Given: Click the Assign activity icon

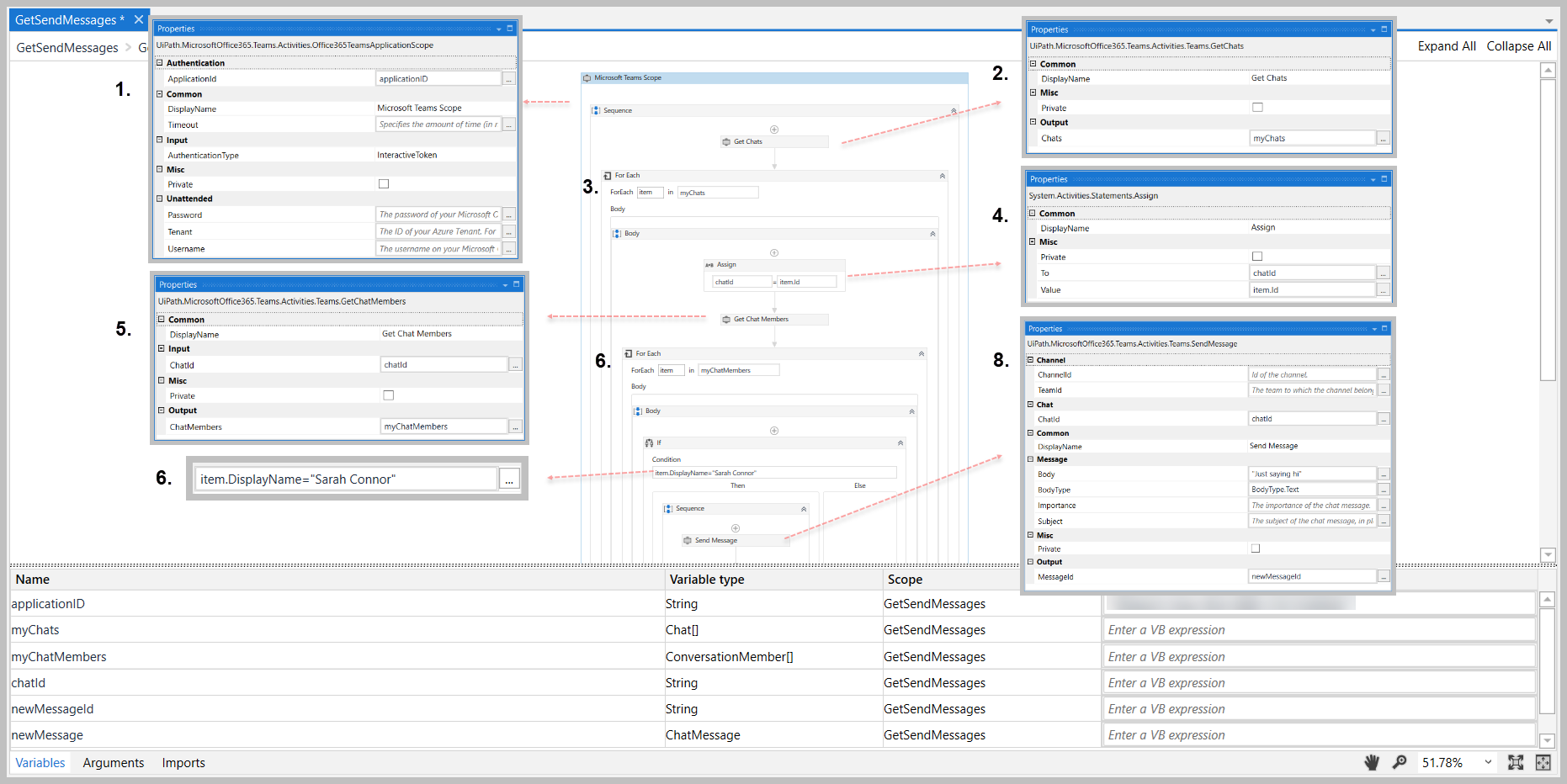Looking at the screenshot, I should tap(709, 264).
